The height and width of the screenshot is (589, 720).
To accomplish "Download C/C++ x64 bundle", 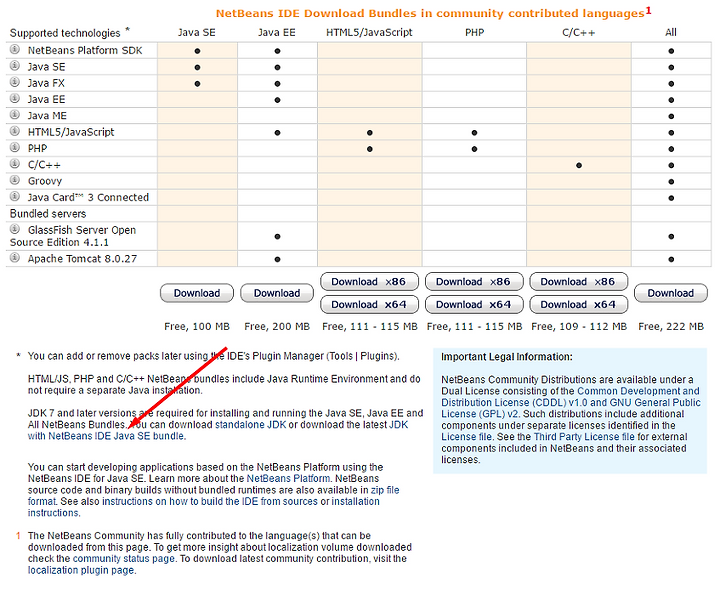I will pyautogui.click(x=579, y=304).
